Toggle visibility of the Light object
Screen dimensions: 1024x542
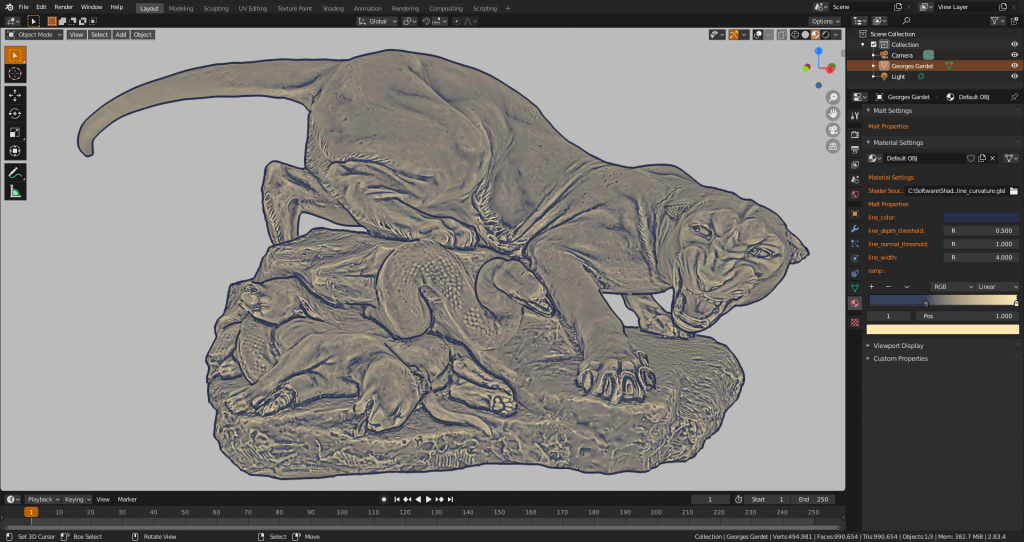click(x=1014, y=76)
